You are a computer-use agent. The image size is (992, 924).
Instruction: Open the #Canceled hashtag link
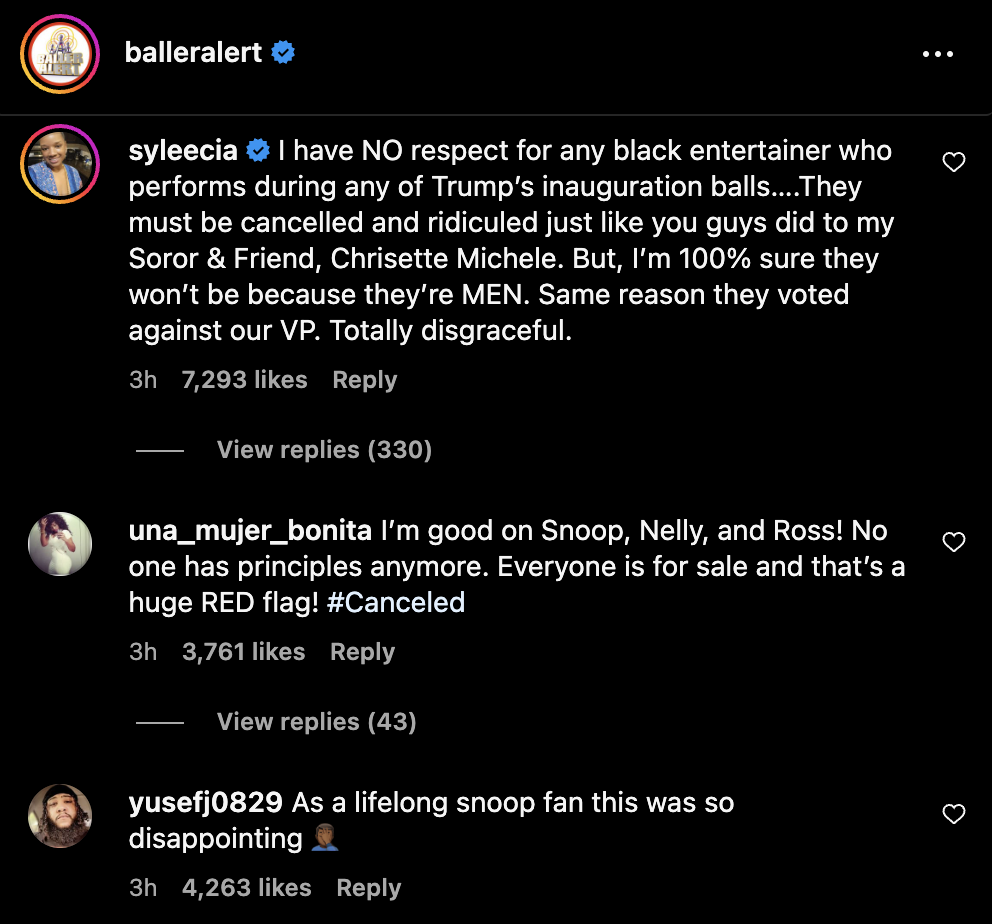[x=396, y=602]
